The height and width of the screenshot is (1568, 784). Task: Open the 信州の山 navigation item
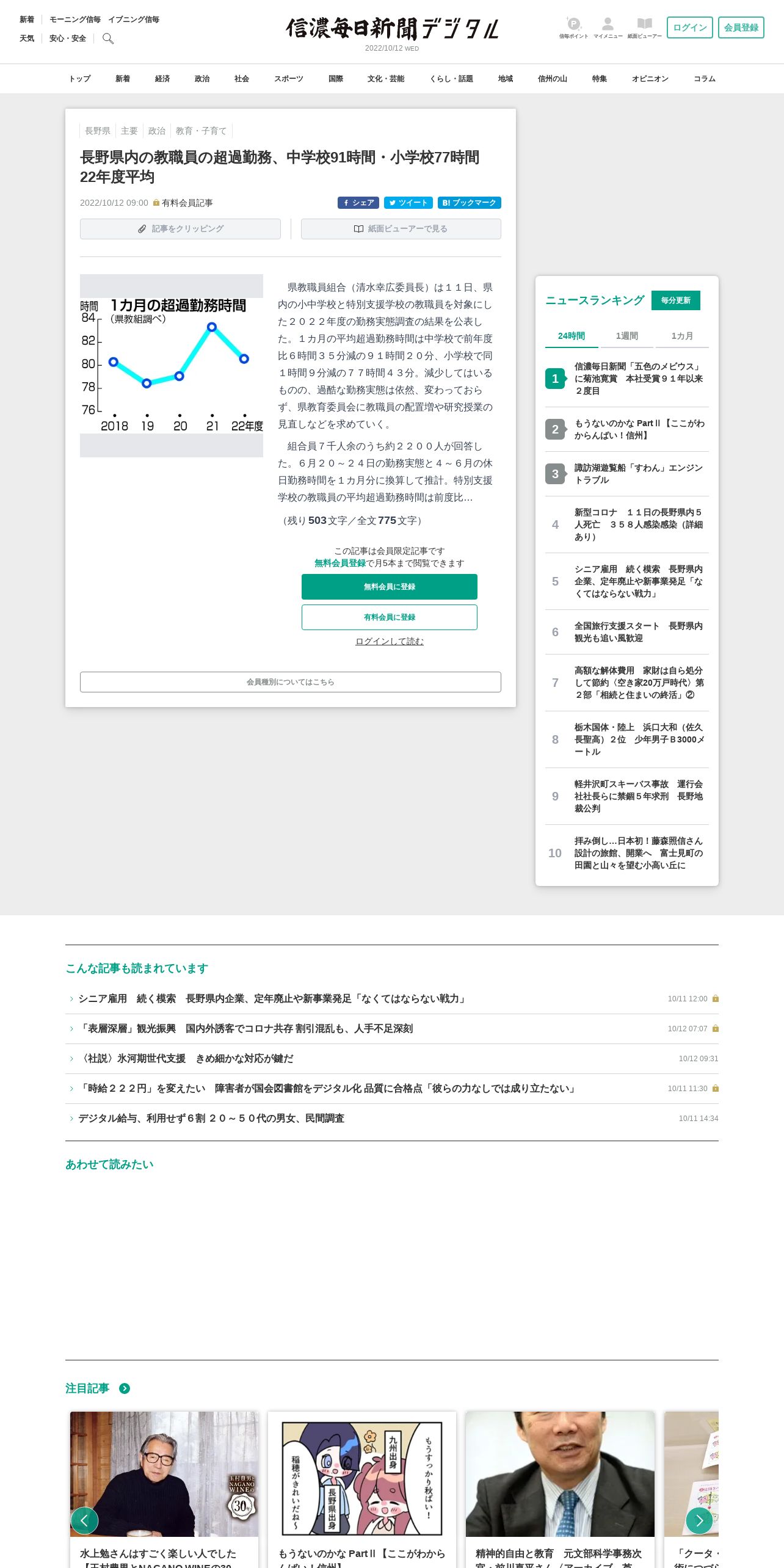(553, 79)
